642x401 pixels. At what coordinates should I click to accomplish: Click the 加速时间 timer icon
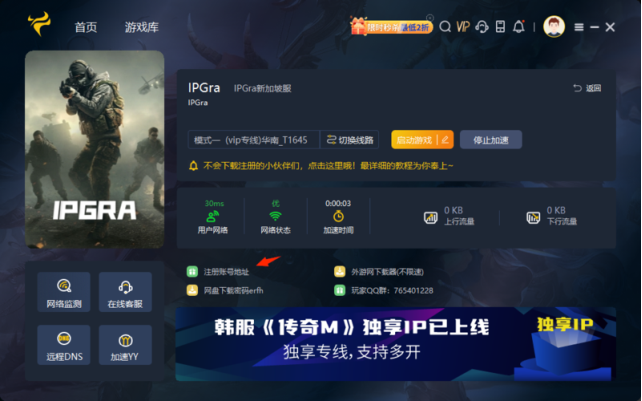point(338,216)
